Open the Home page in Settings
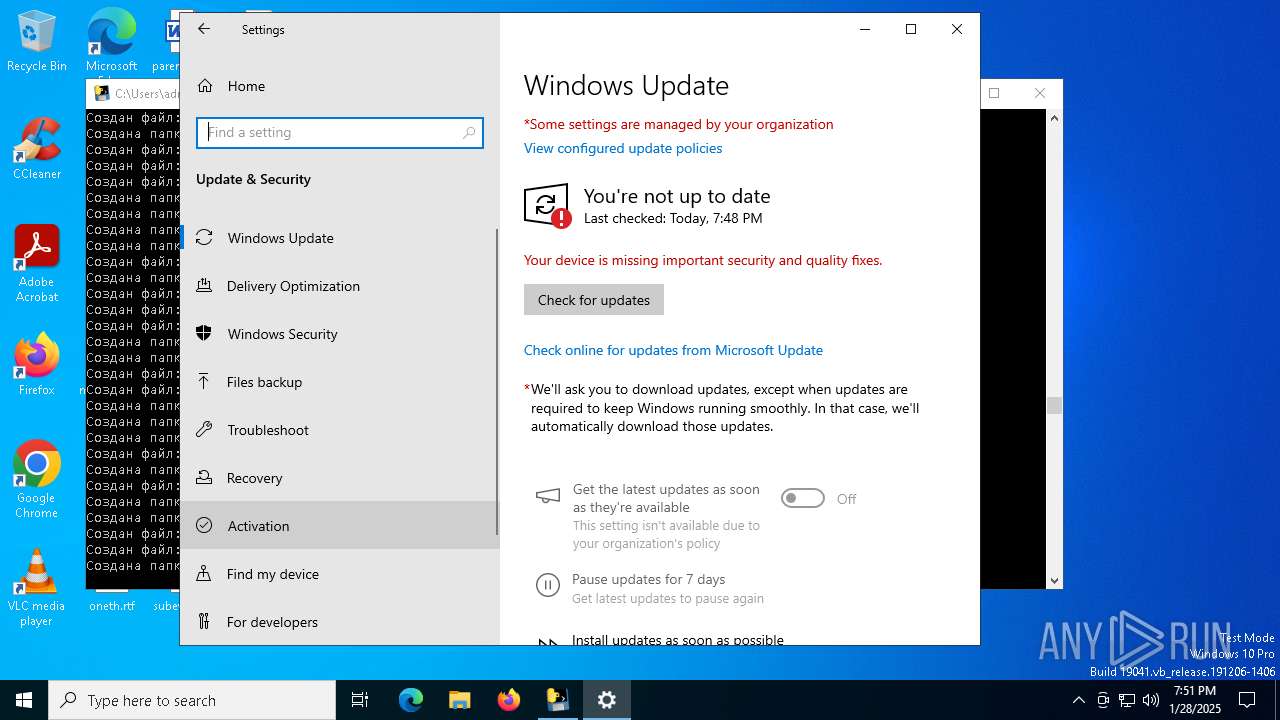Viewport: 1280px width, 720px height. point(339,86)
